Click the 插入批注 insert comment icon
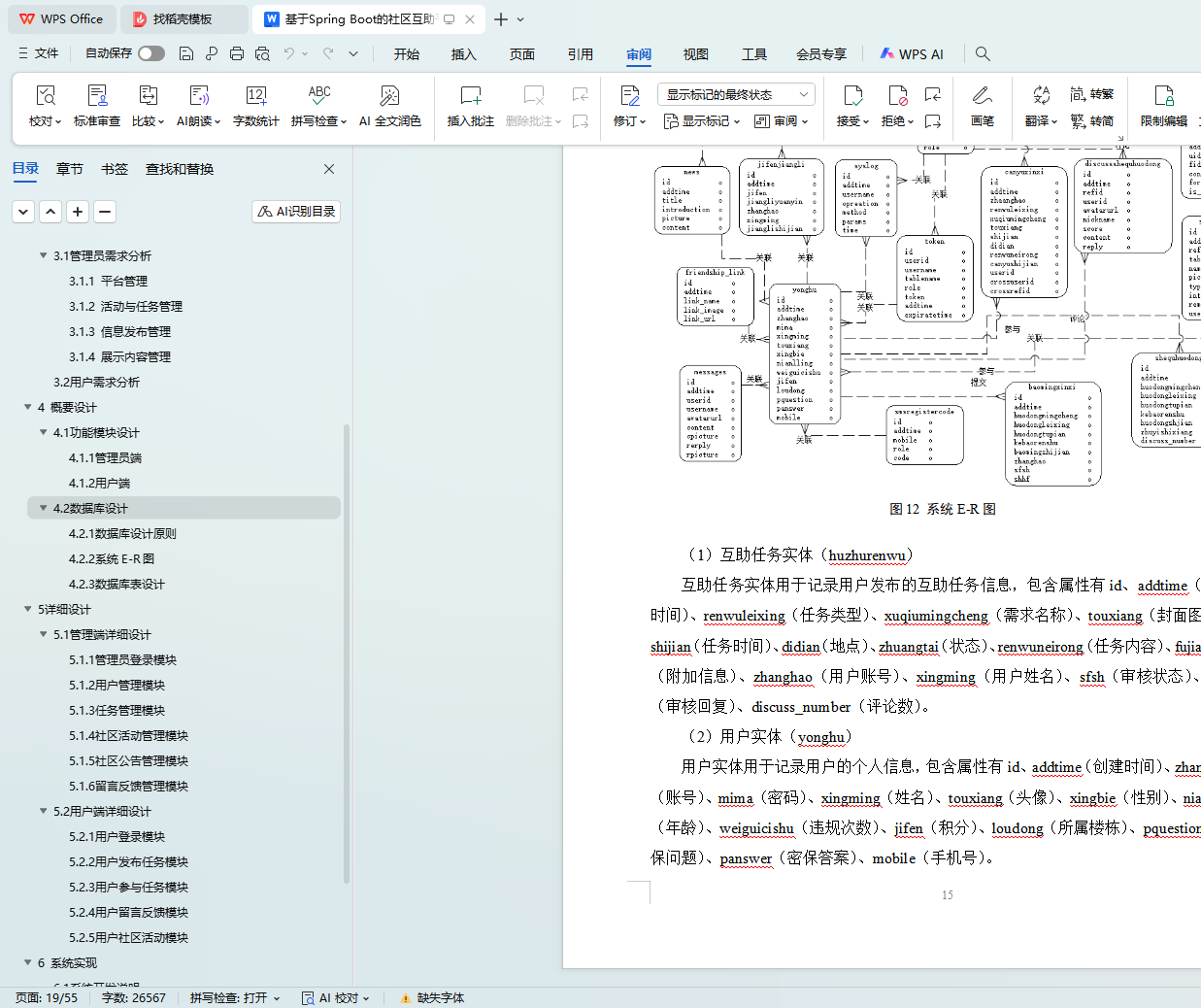Screen dimensions: 1201x1008 click(x=470, y=96)
